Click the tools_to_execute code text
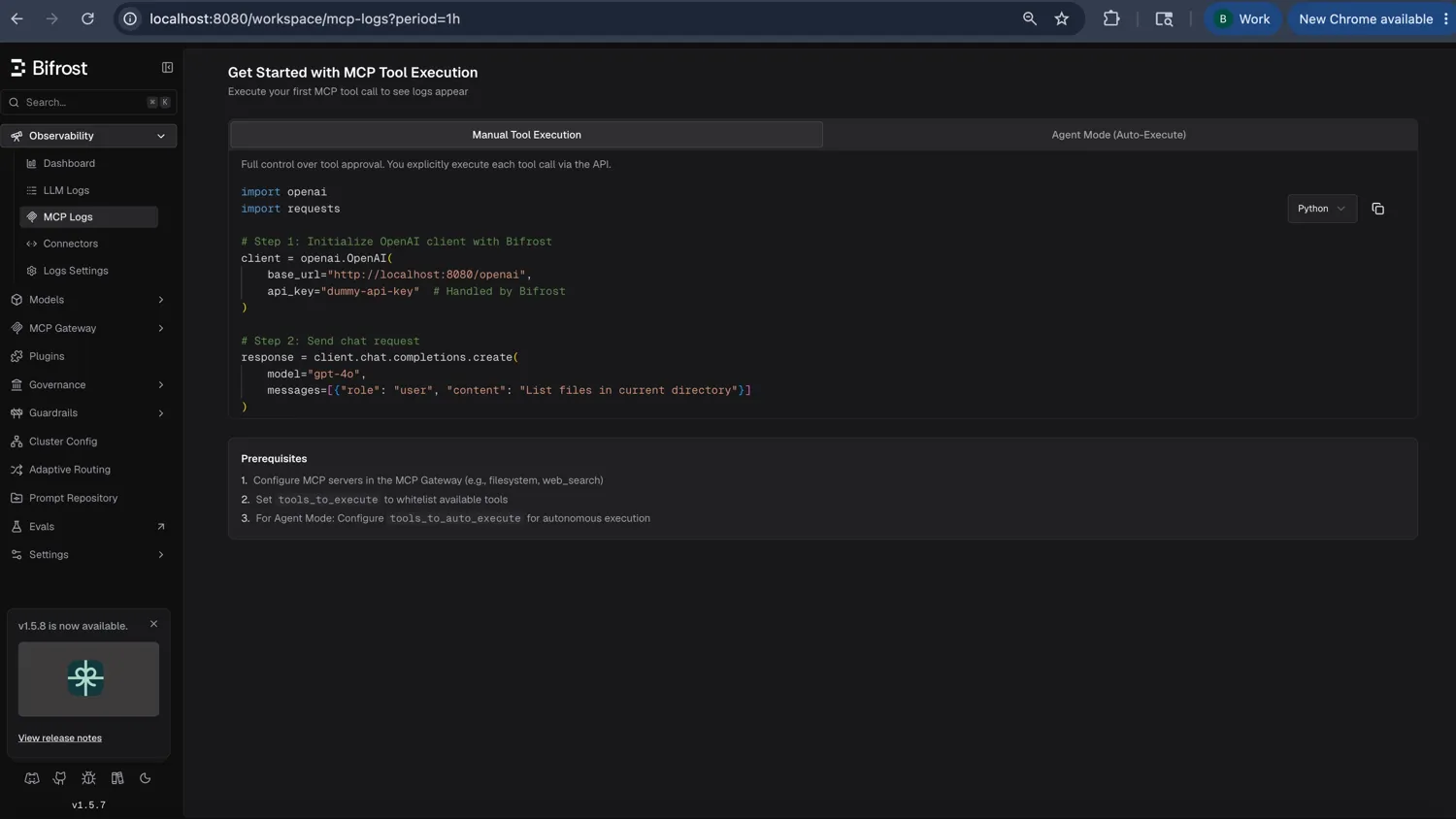This screenshot has height=819, width=1456. point(328,500)
